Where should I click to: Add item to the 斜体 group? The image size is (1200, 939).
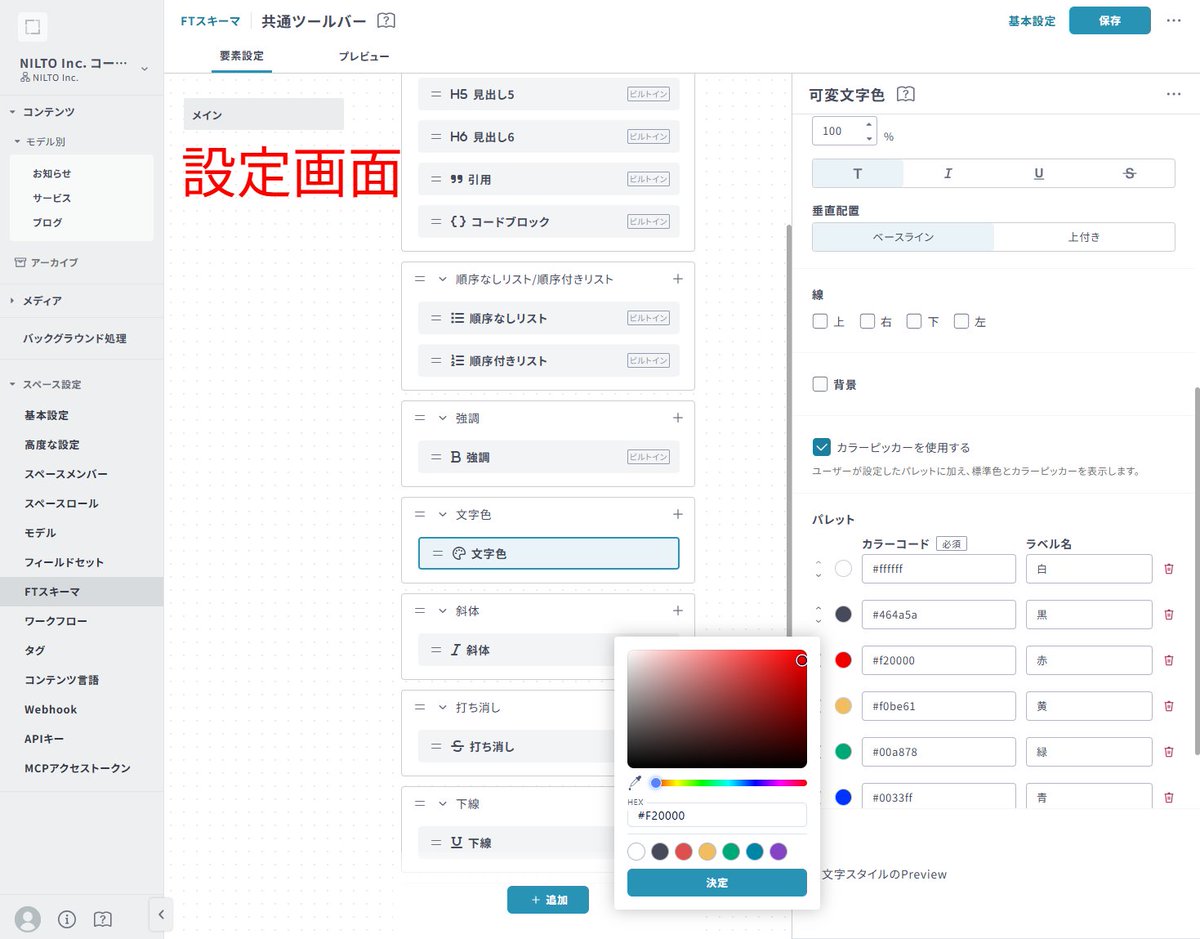pos(677,610)
